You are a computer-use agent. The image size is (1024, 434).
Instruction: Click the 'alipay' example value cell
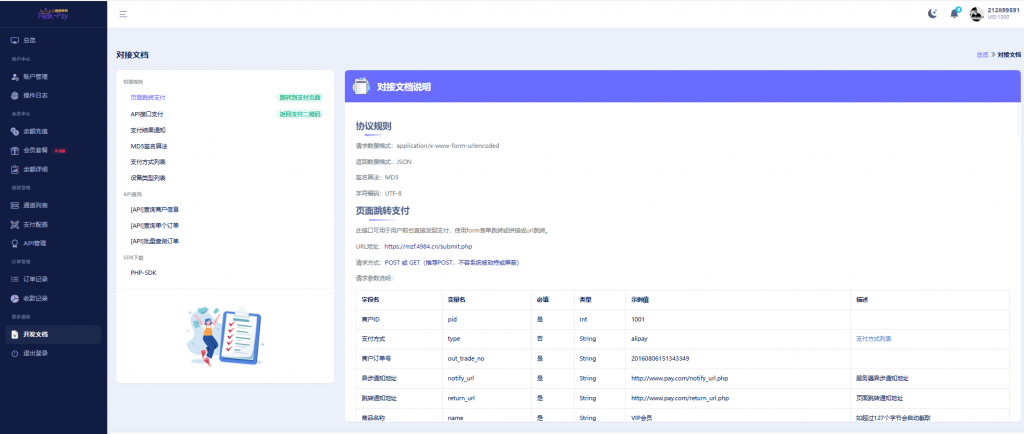tap(738, 339)
